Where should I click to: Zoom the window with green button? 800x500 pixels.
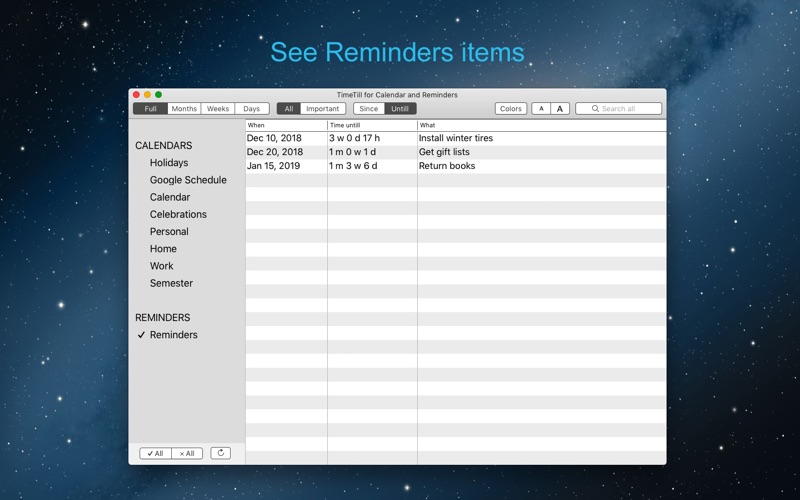pyautogui.click(x=159, y=94)
